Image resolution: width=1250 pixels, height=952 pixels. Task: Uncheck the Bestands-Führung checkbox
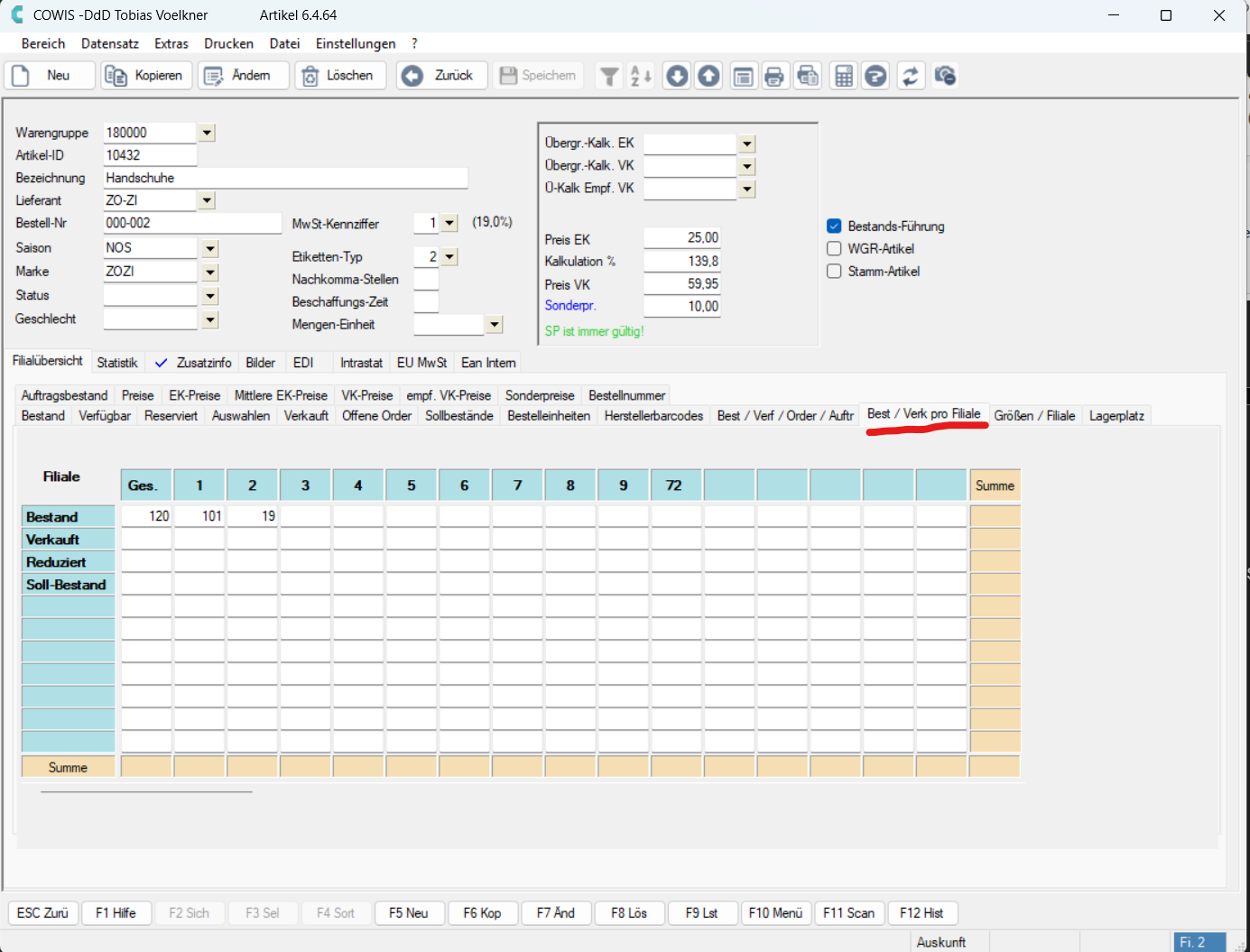pyautogui.click(x=834, y=226)
